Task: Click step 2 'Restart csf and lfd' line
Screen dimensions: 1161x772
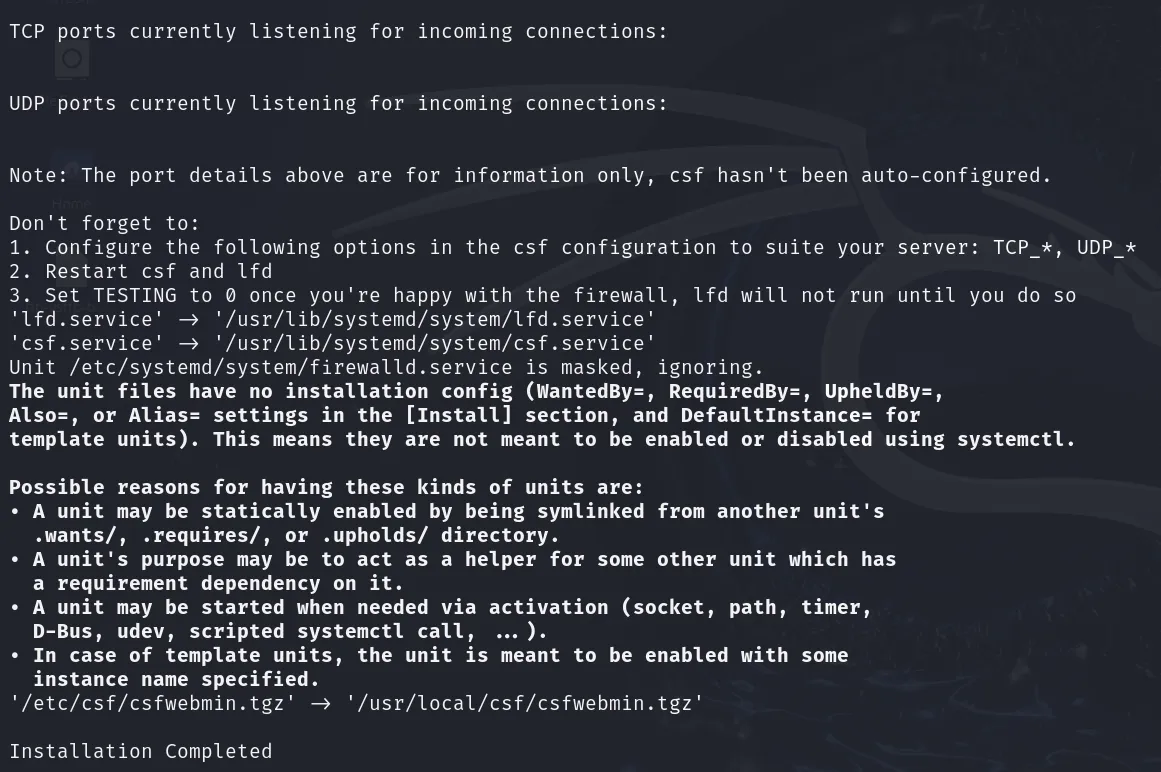Action: [x=141, y=272]
